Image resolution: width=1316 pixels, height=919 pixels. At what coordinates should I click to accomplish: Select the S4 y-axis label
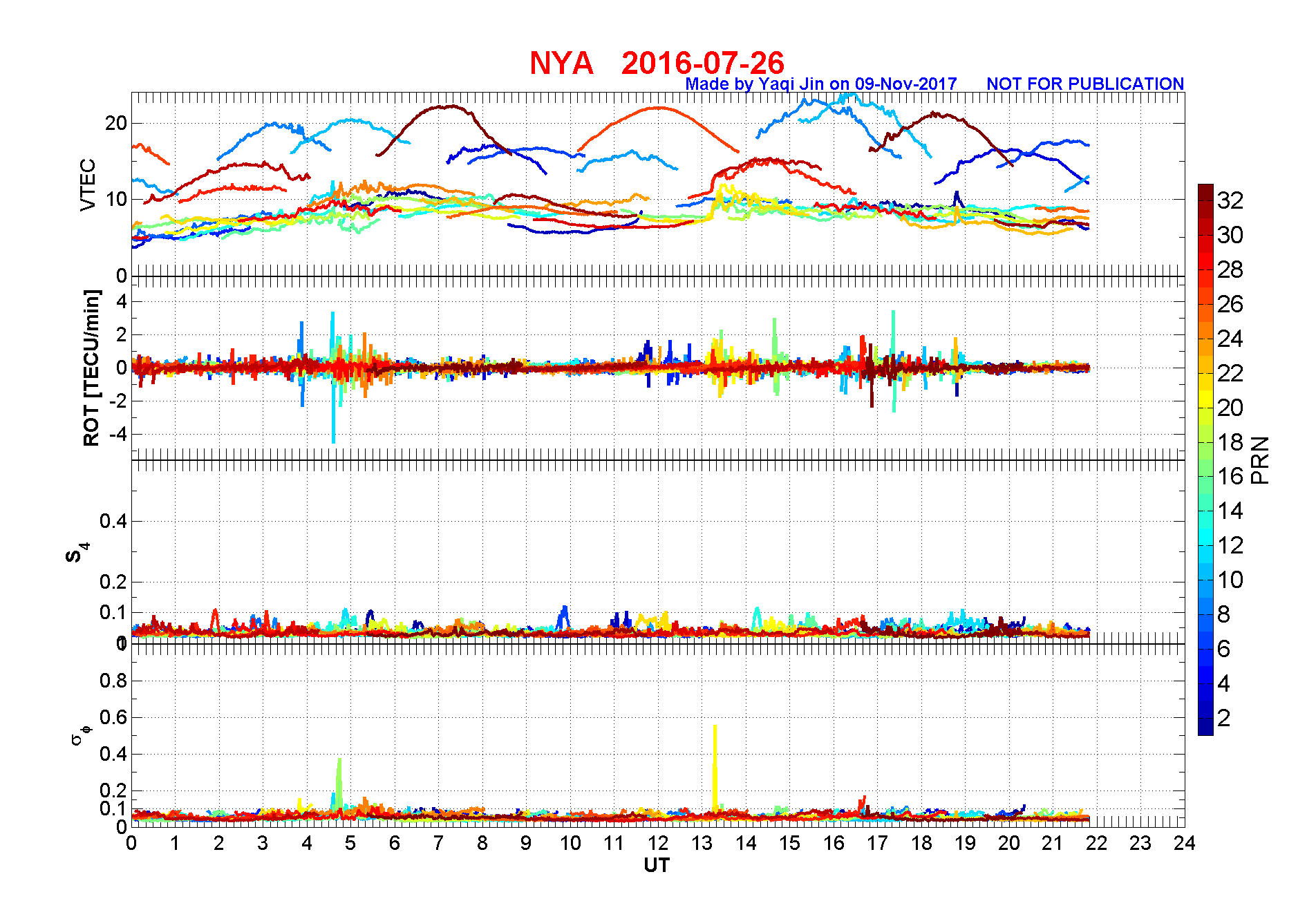point(77,553)
